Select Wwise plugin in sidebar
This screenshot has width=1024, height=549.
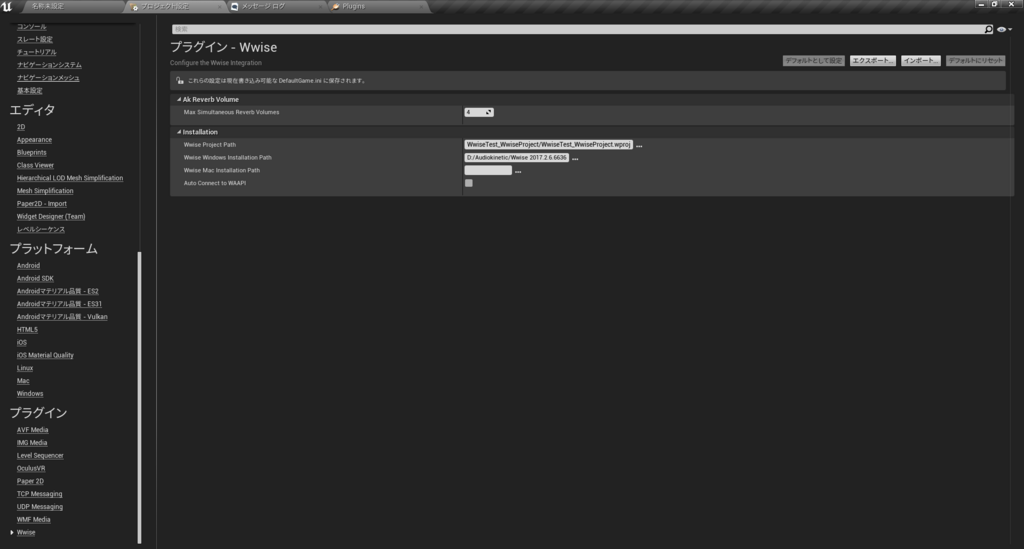26,533
